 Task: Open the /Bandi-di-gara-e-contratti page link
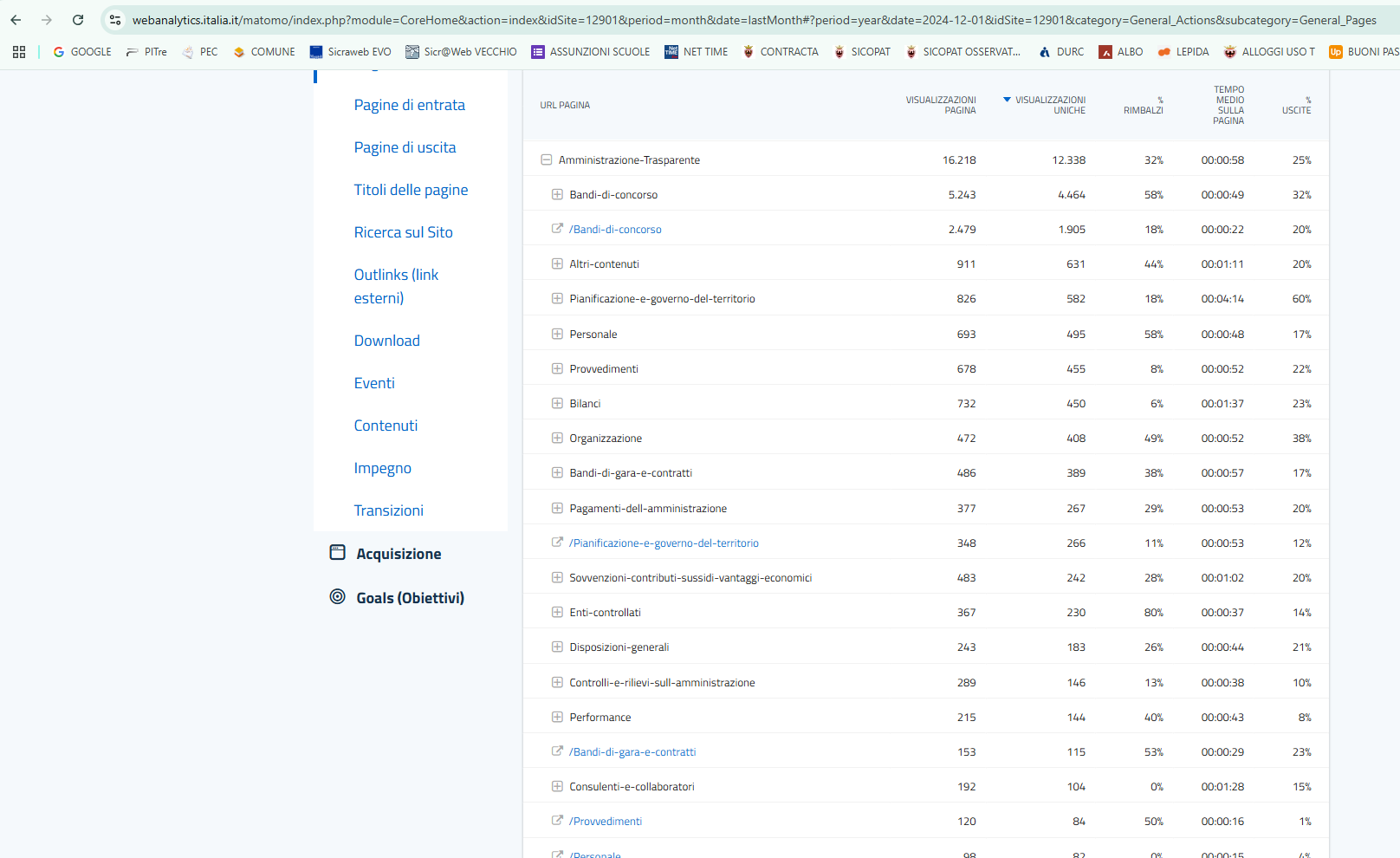click(x=632, y=752)
